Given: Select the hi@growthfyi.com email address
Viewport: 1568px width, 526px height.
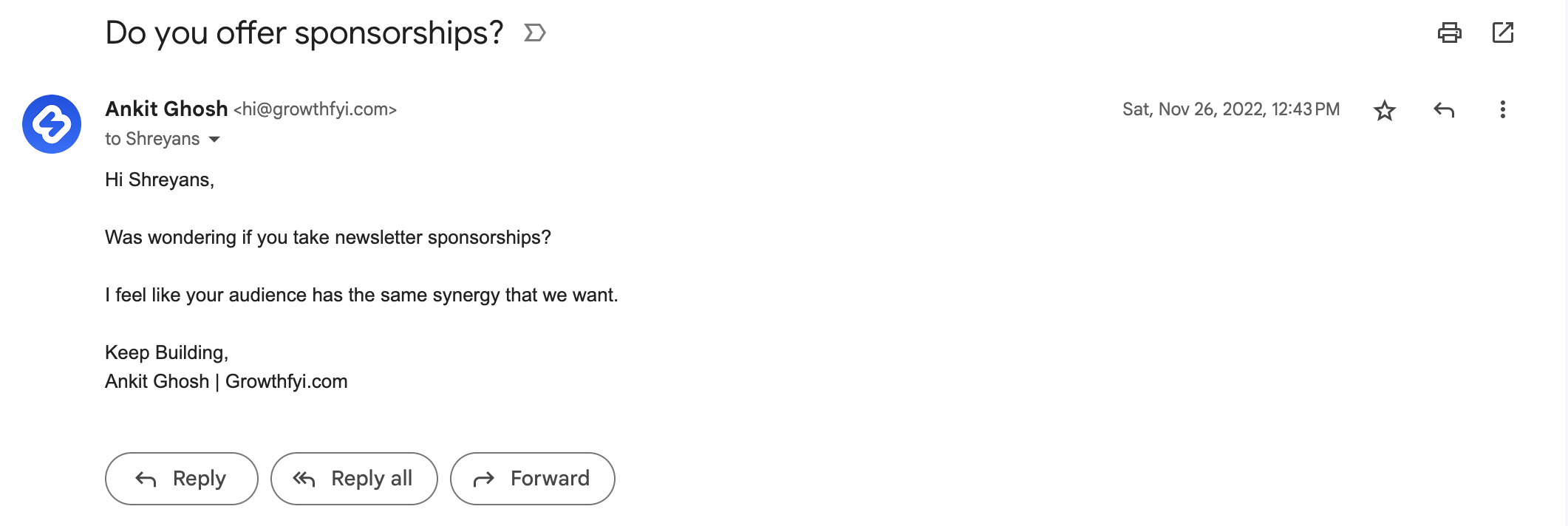Looking at the screenshot, I should pyautogui.click(x=316, y=110).
